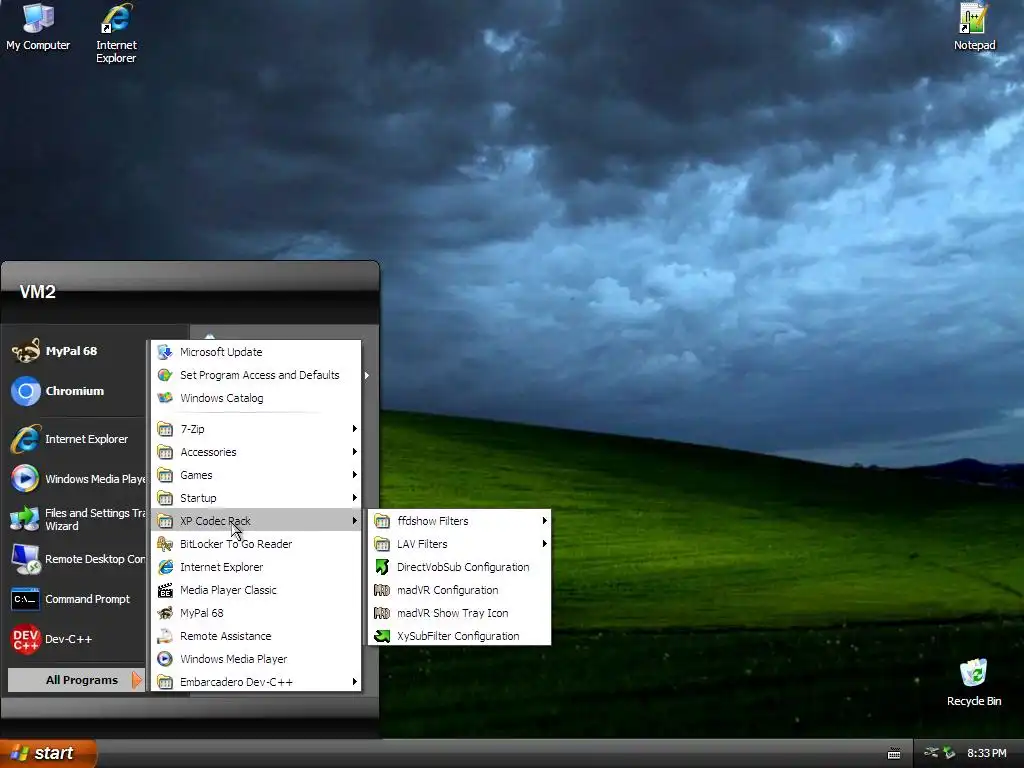1024x768 pixels.
Task: Click the start button
Action: tap(48, 753)
